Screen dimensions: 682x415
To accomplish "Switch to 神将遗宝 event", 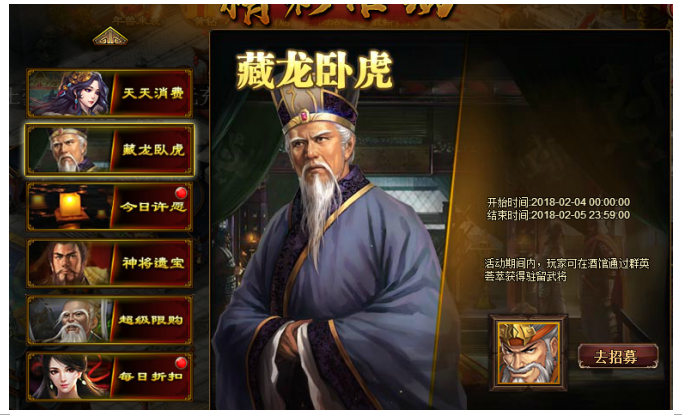I will (109, 263).
